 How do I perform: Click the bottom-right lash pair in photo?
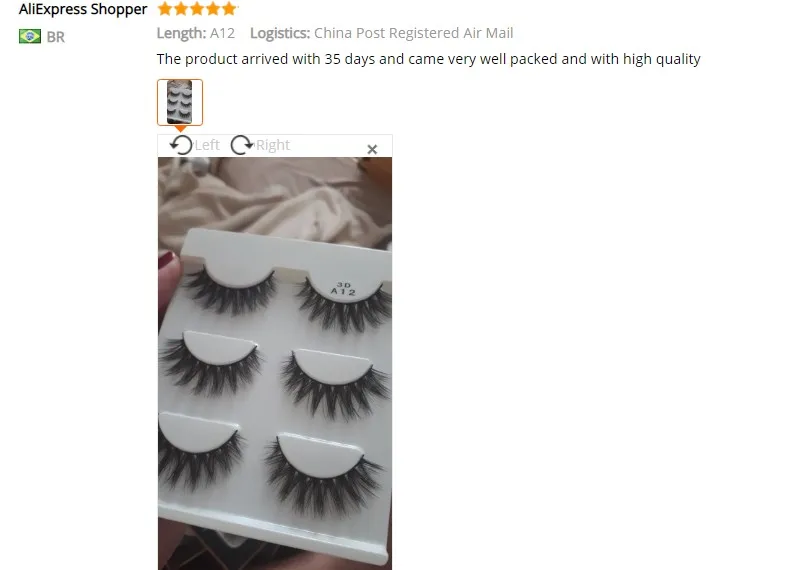(x=323, y=474)
